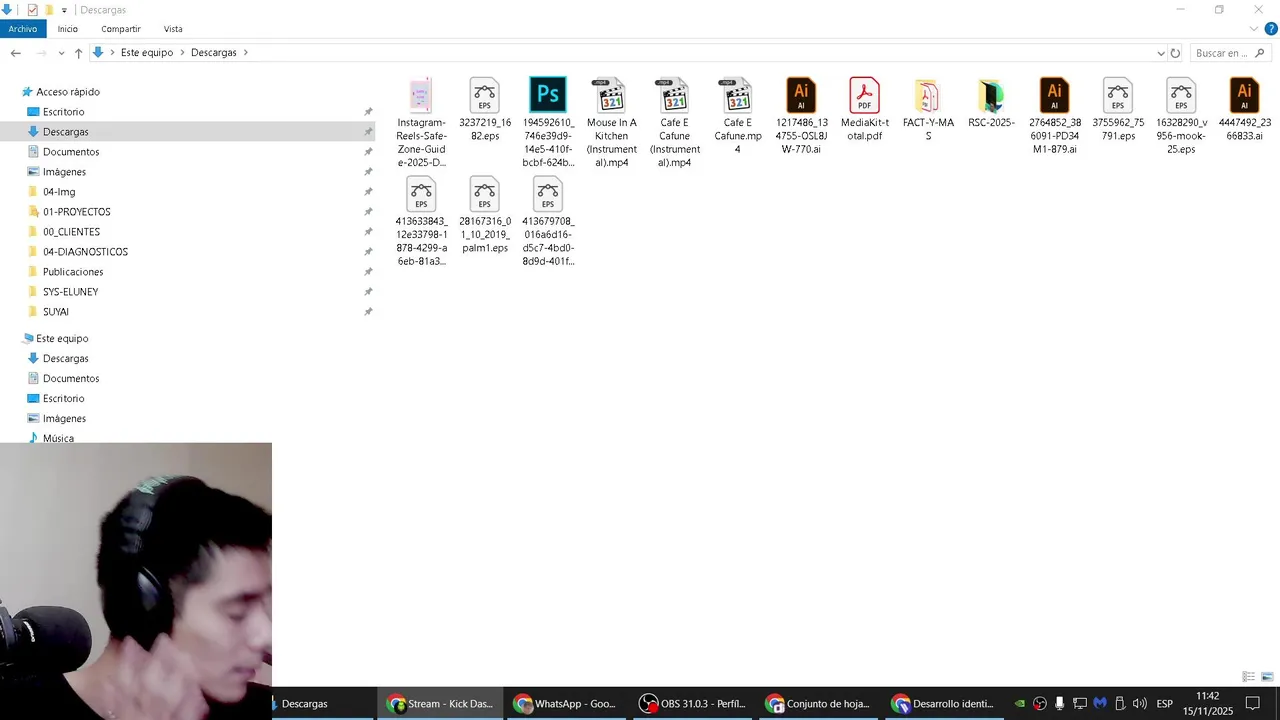This screenshot has width=1280, height=720.
Task: Open the help question mark icon
Action: 1271,29
